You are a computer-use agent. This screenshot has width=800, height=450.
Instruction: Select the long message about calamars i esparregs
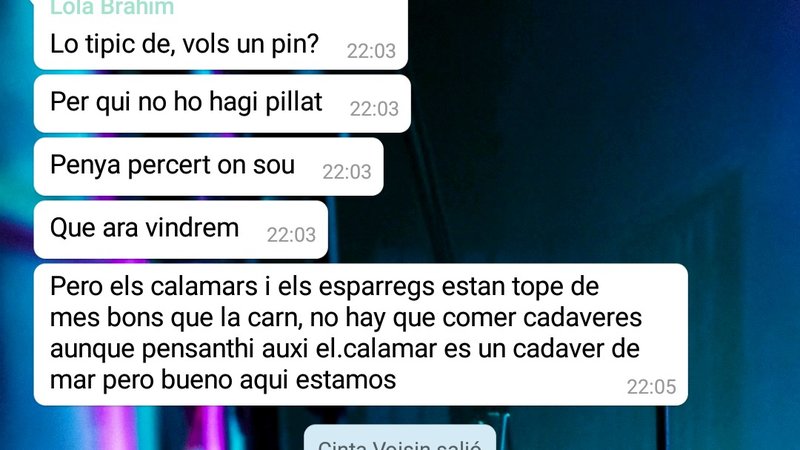click(x=361, y=335)
